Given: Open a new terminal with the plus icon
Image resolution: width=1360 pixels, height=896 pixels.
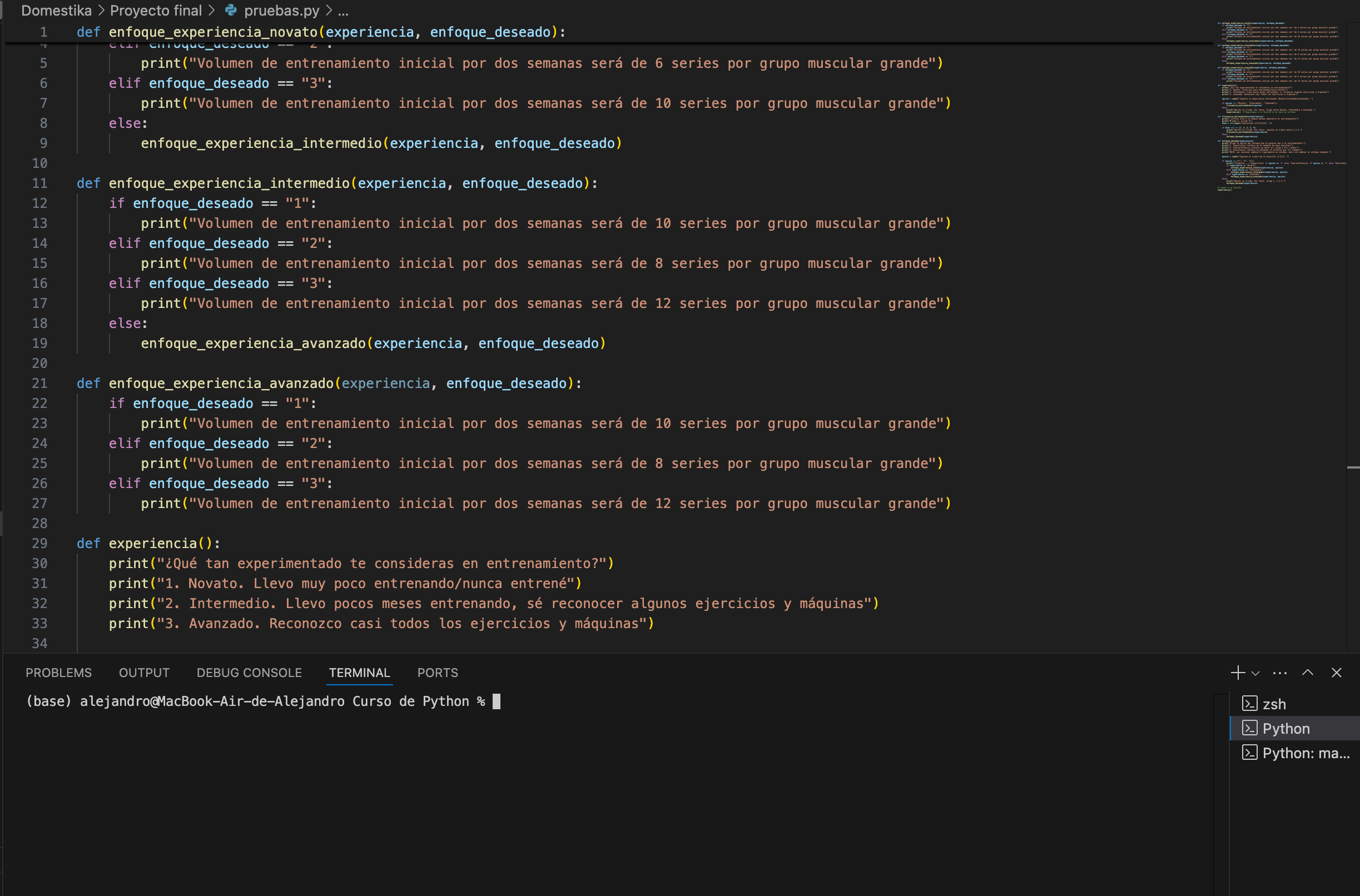Looking at the screenshot, I should pyautogui.click(x=1237, y=673).
